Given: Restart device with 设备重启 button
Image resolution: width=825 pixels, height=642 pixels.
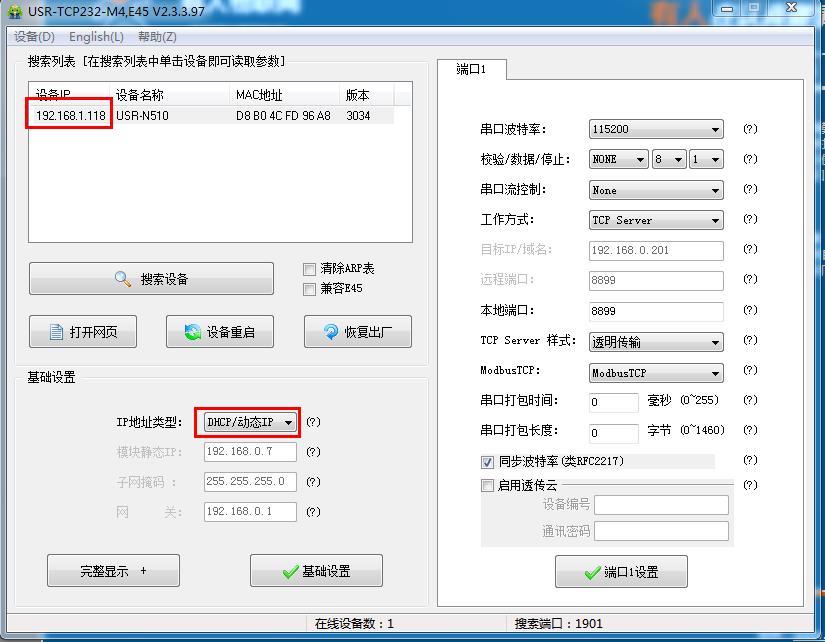Looking at the screenshot, I should [219, 332].
